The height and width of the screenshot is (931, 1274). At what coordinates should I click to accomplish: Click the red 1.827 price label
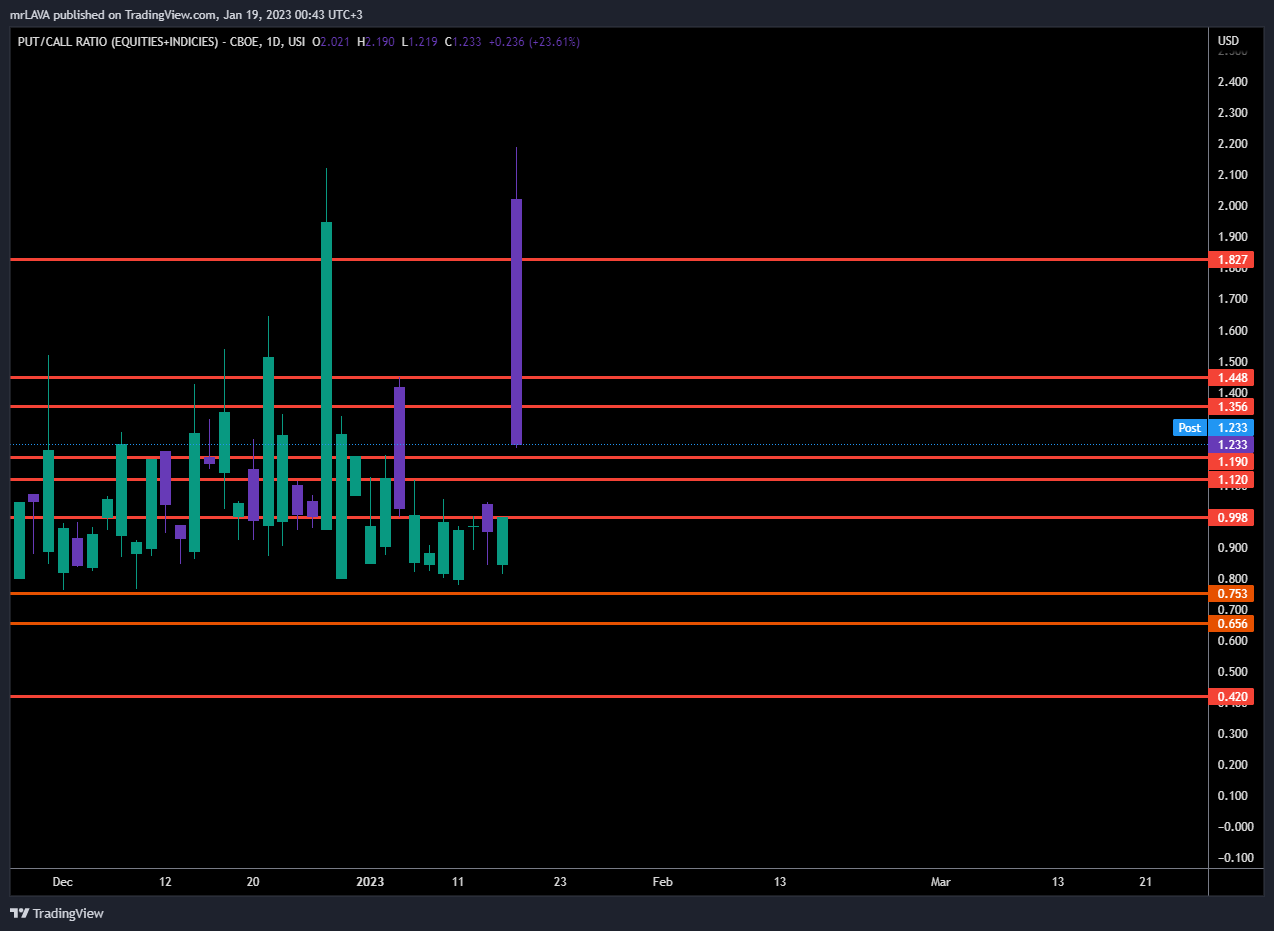click(1230, 259)
